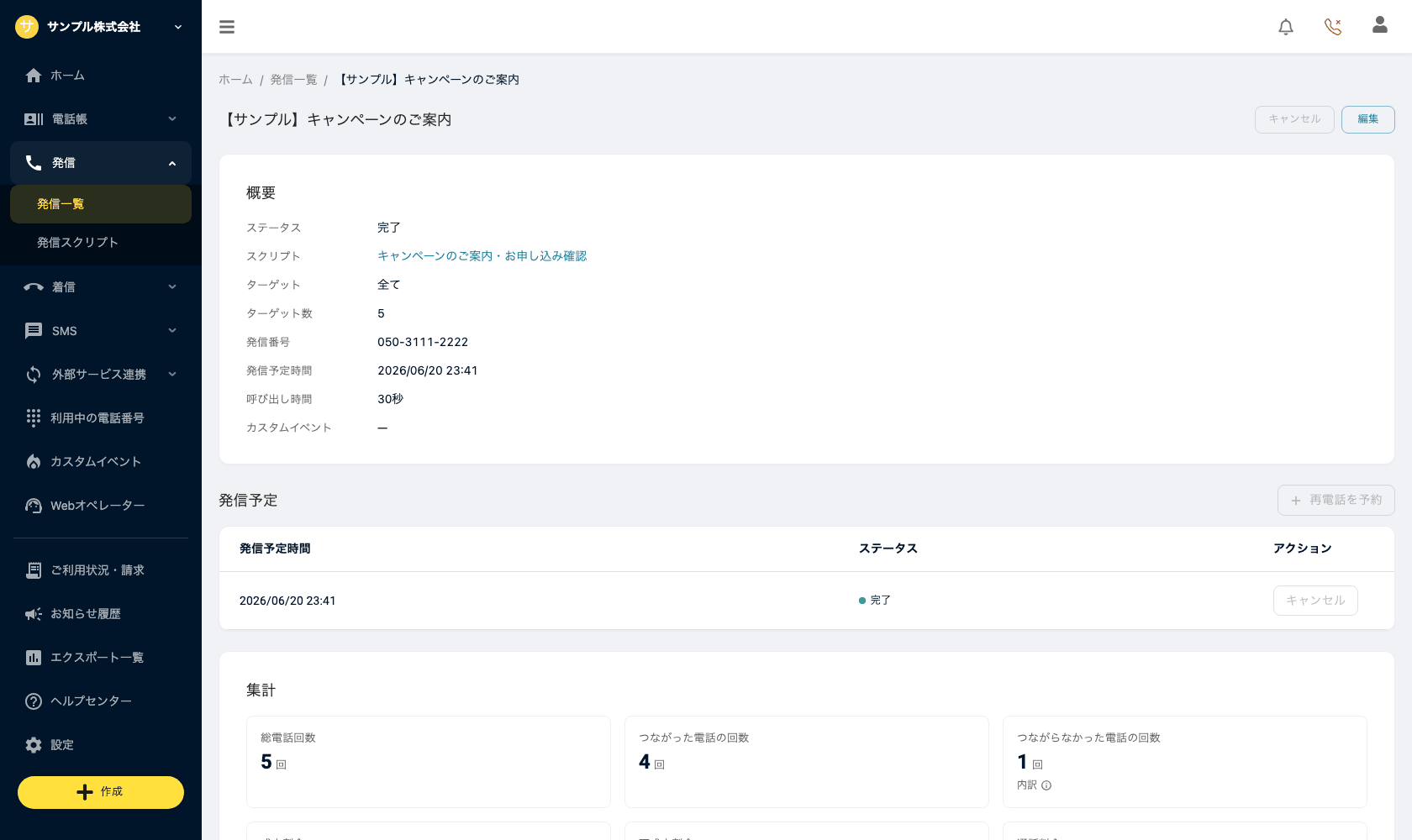Open the notifications bell
1412x840 pixels.
tap(1286, 27)
